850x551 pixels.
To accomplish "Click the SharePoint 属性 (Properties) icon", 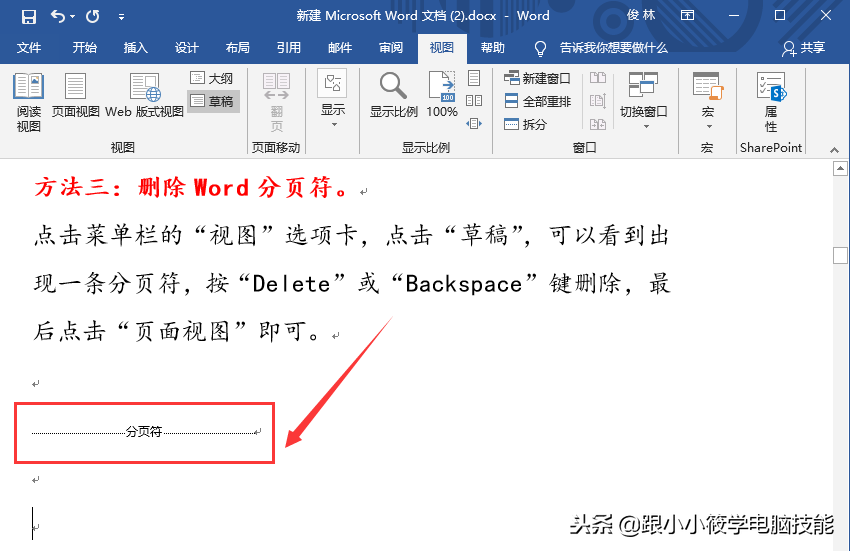I will pyautogui.click(x=771, y=102).
